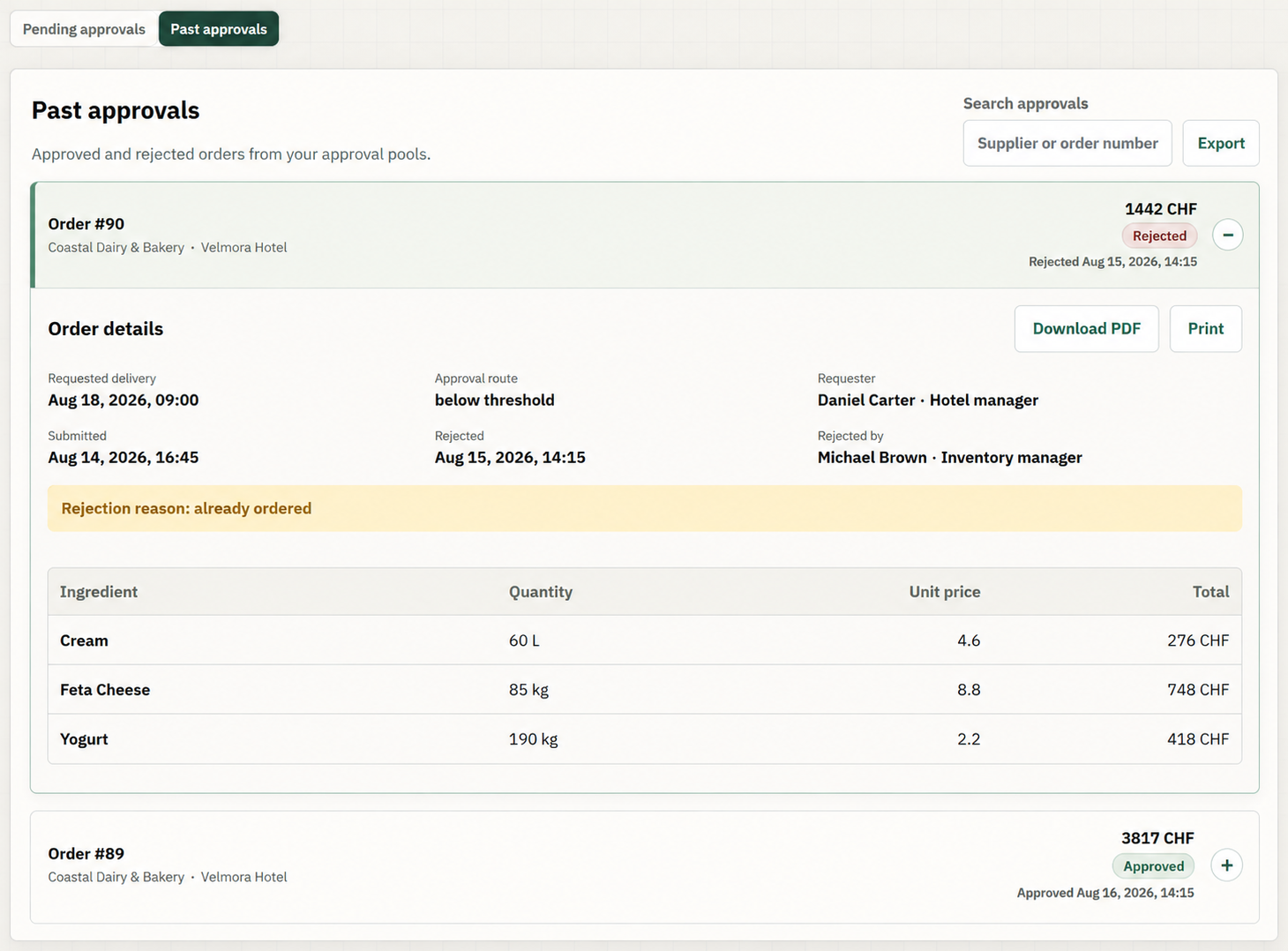
Task: Click the Approved status badge
Action: pyautogui.click(x=1153, y=866)
